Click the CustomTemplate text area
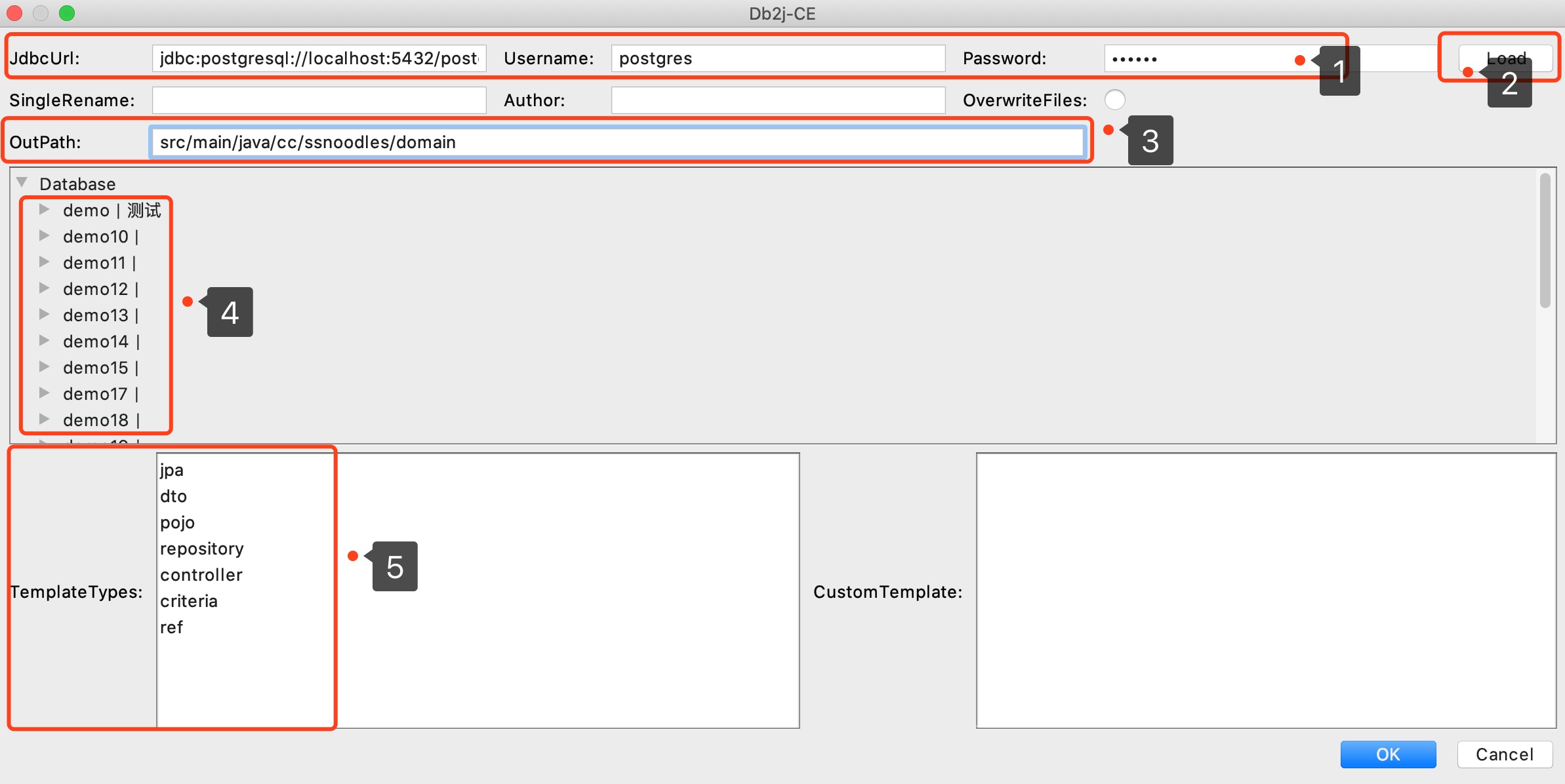 point(1265,590)
